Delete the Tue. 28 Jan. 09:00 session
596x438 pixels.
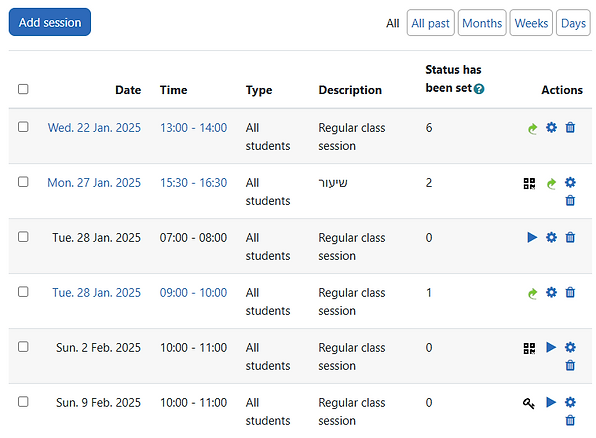pos(570,292)
